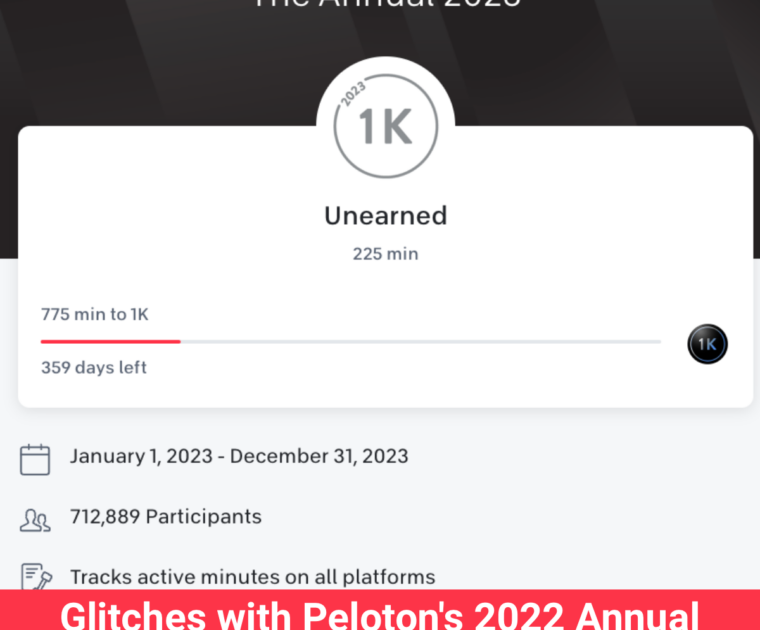
Task: Open the Glitches with Peloton's 2022 Annual banner
Action: [380, 612]
